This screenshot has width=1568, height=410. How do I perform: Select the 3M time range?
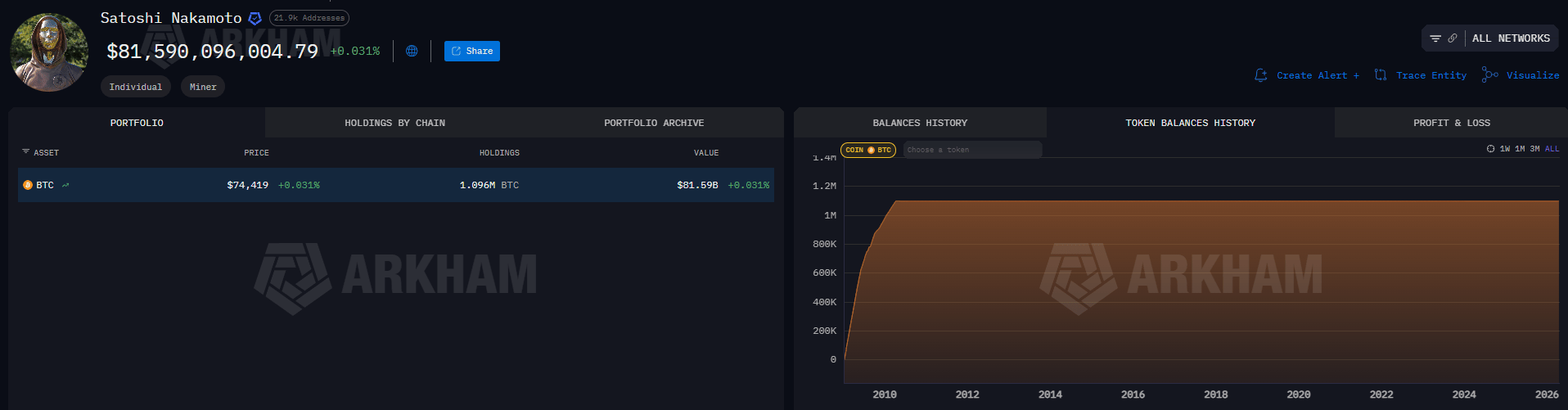click(x=1534, y=149)
